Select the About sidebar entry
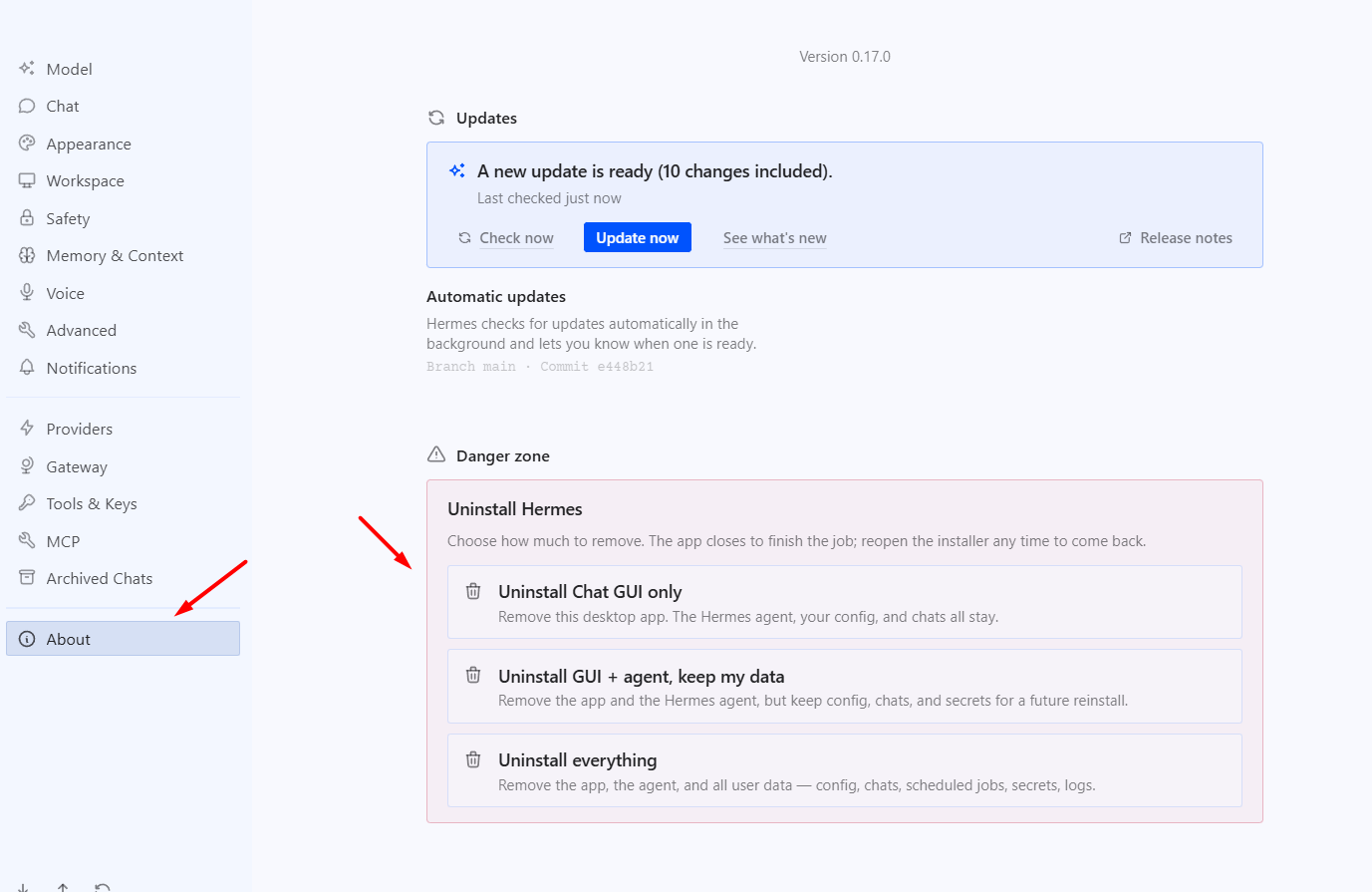 point(123,639)
